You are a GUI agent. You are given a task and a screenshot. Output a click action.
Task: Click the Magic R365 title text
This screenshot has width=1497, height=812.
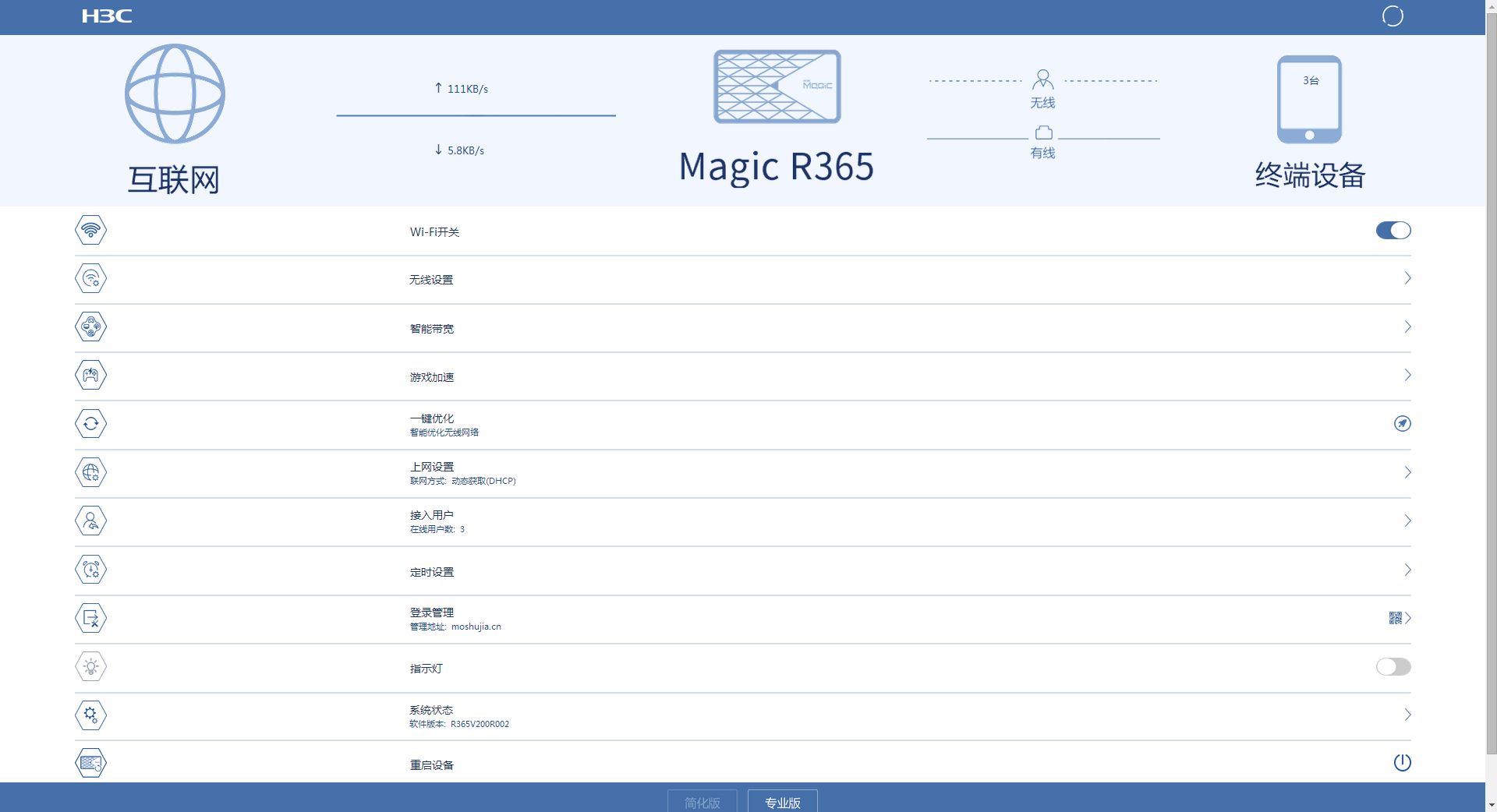(x=777, y=166)
